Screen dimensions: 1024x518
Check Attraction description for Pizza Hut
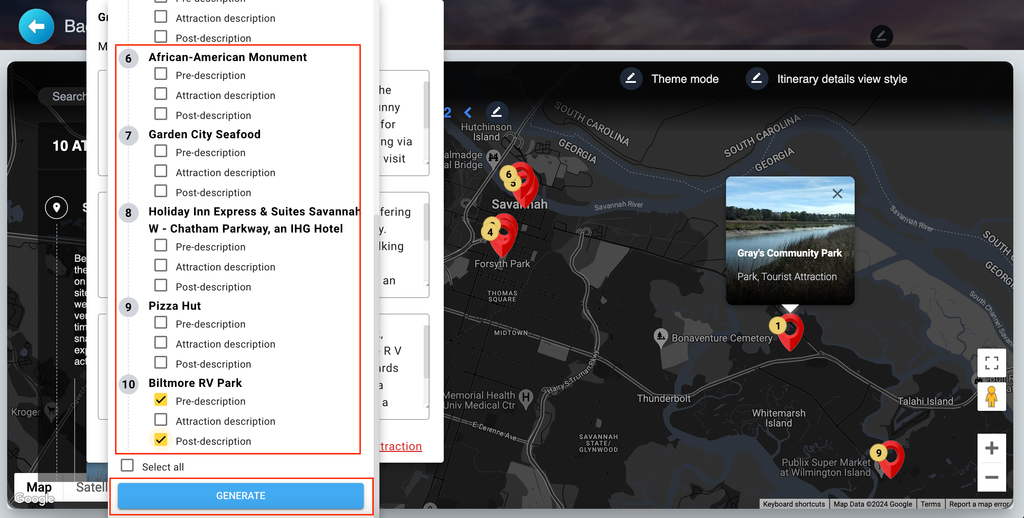pyautogui.click(x=161, y=342)
